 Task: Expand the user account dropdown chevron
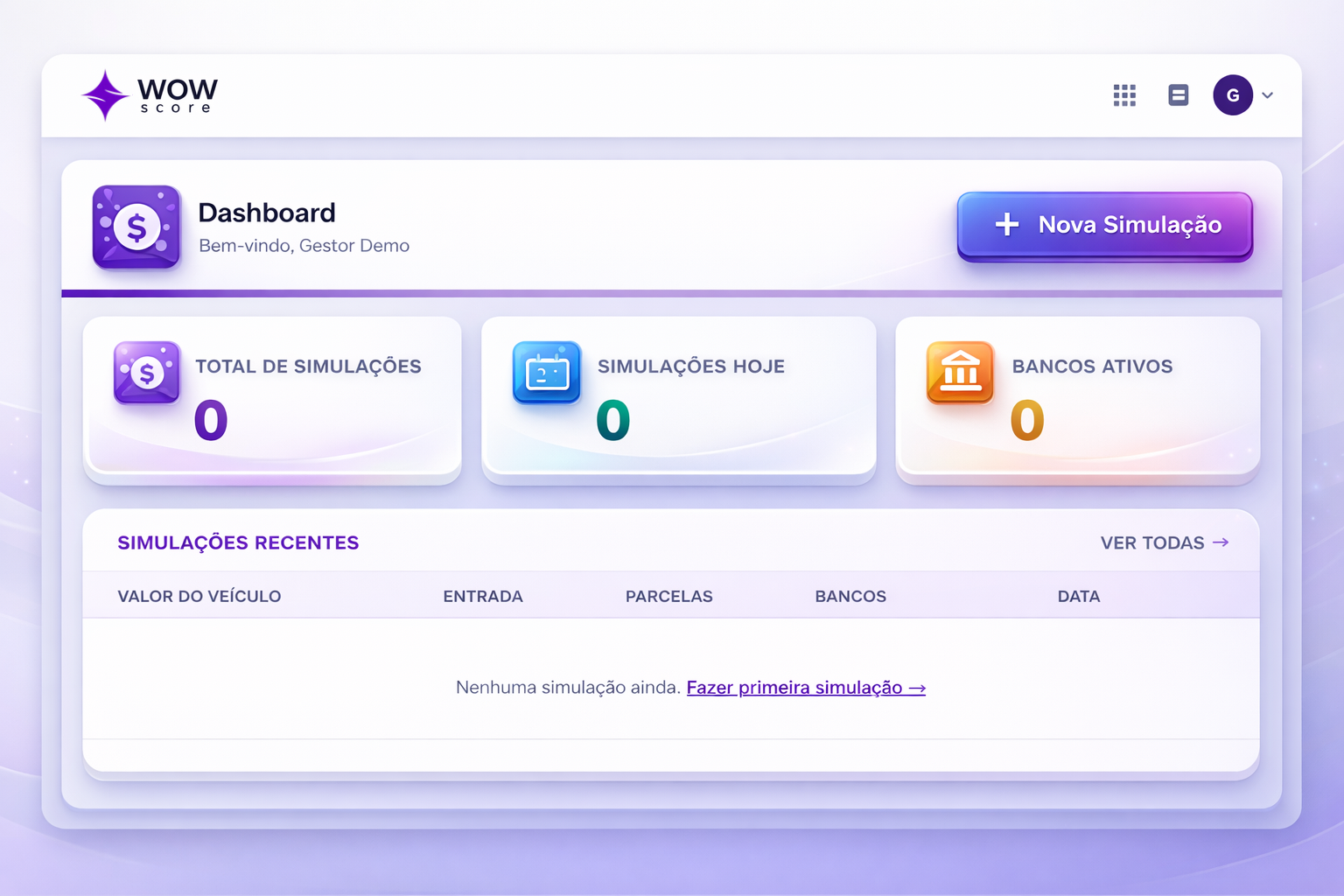click(x=1268, y=95)
